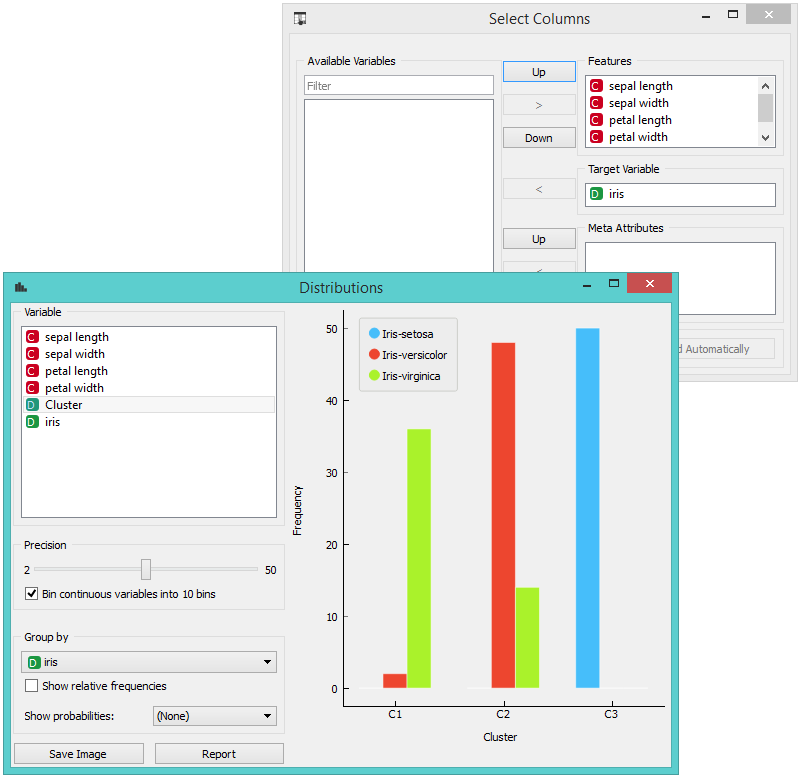Image resolution: width=801 pixels, height=778 pixels.
Task: Click the Filter input field
Action: 398,86
